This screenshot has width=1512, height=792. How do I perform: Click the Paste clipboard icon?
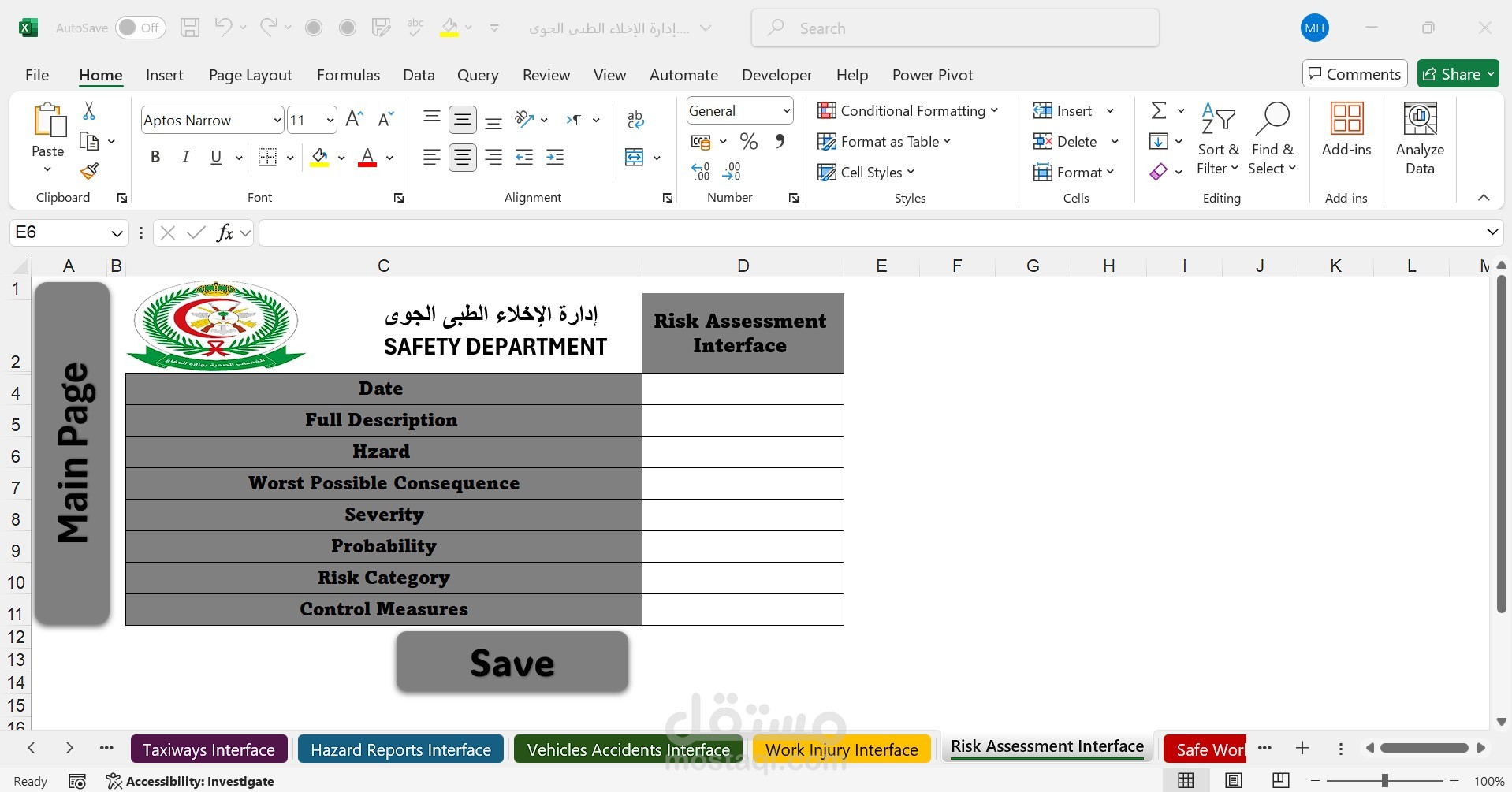(x=48, y=121)
